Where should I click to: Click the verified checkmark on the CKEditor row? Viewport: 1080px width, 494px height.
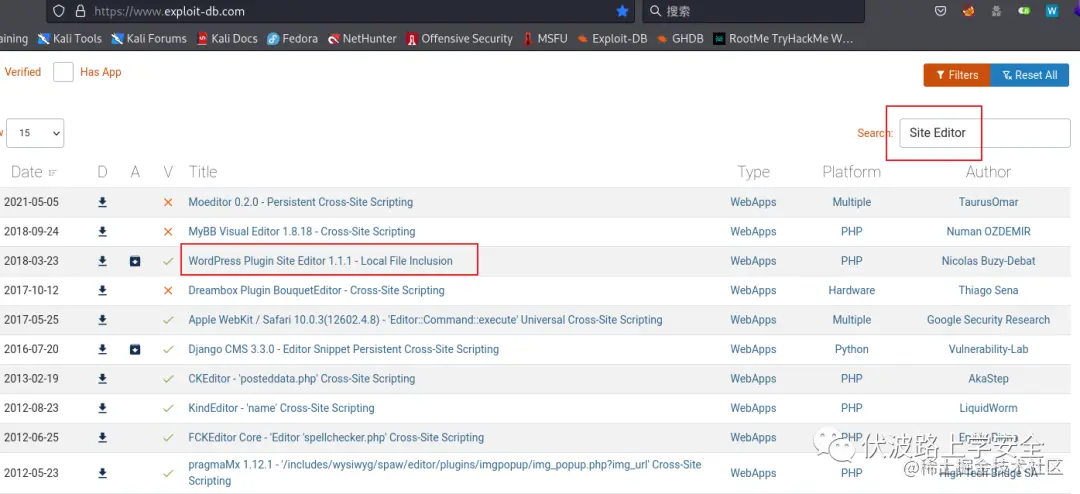click(167, 379)
